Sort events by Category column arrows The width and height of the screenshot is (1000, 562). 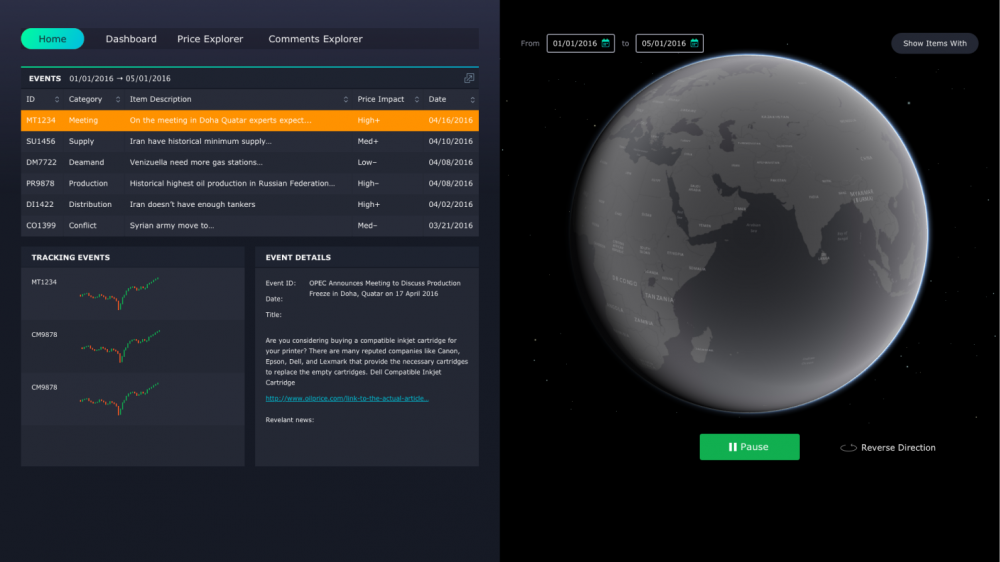(x=118, y=100)
